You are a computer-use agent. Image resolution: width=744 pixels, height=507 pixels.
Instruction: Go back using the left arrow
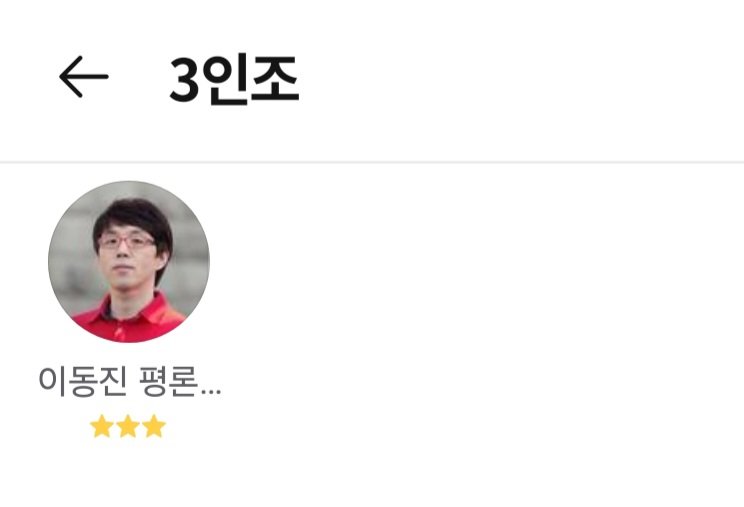(x=84, y=76)
